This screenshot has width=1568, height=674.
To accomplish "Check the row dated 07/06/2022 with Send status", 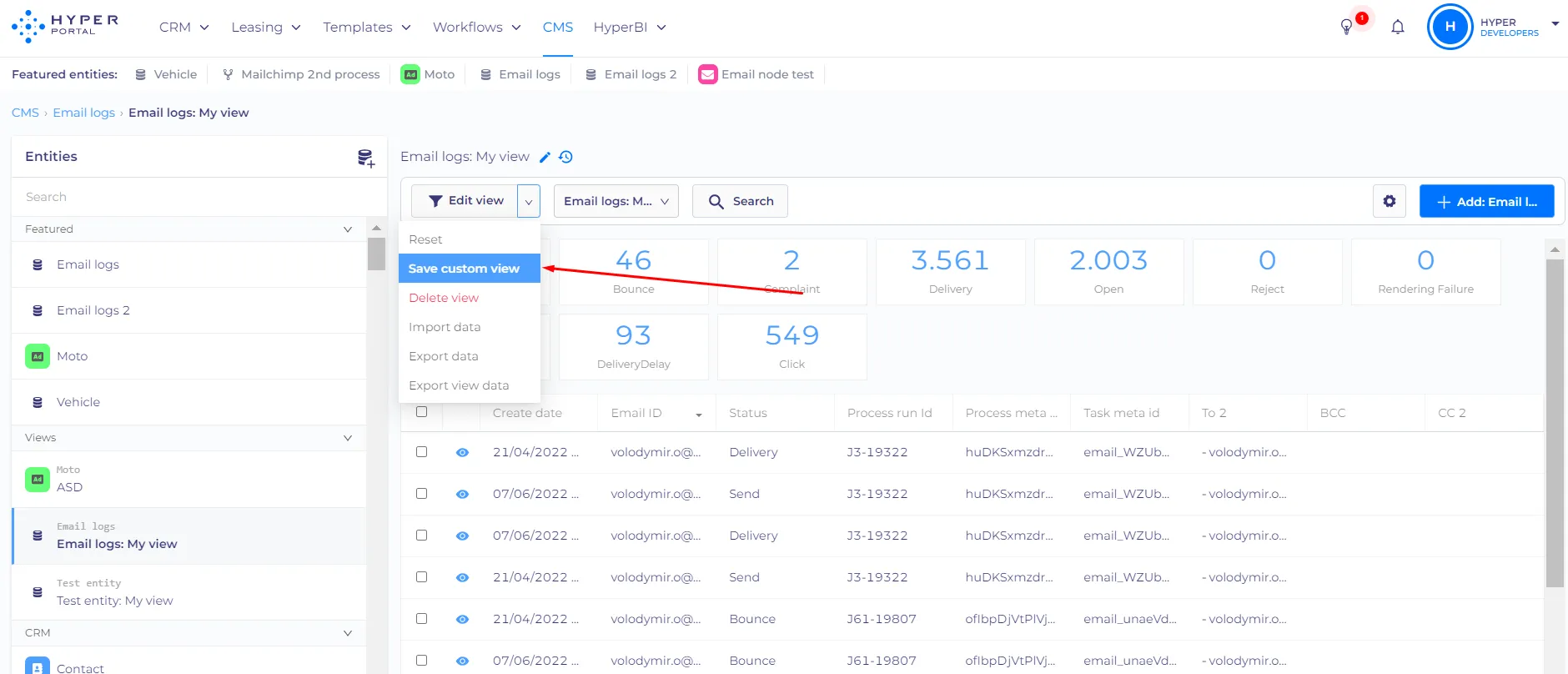I will (422, 494).
